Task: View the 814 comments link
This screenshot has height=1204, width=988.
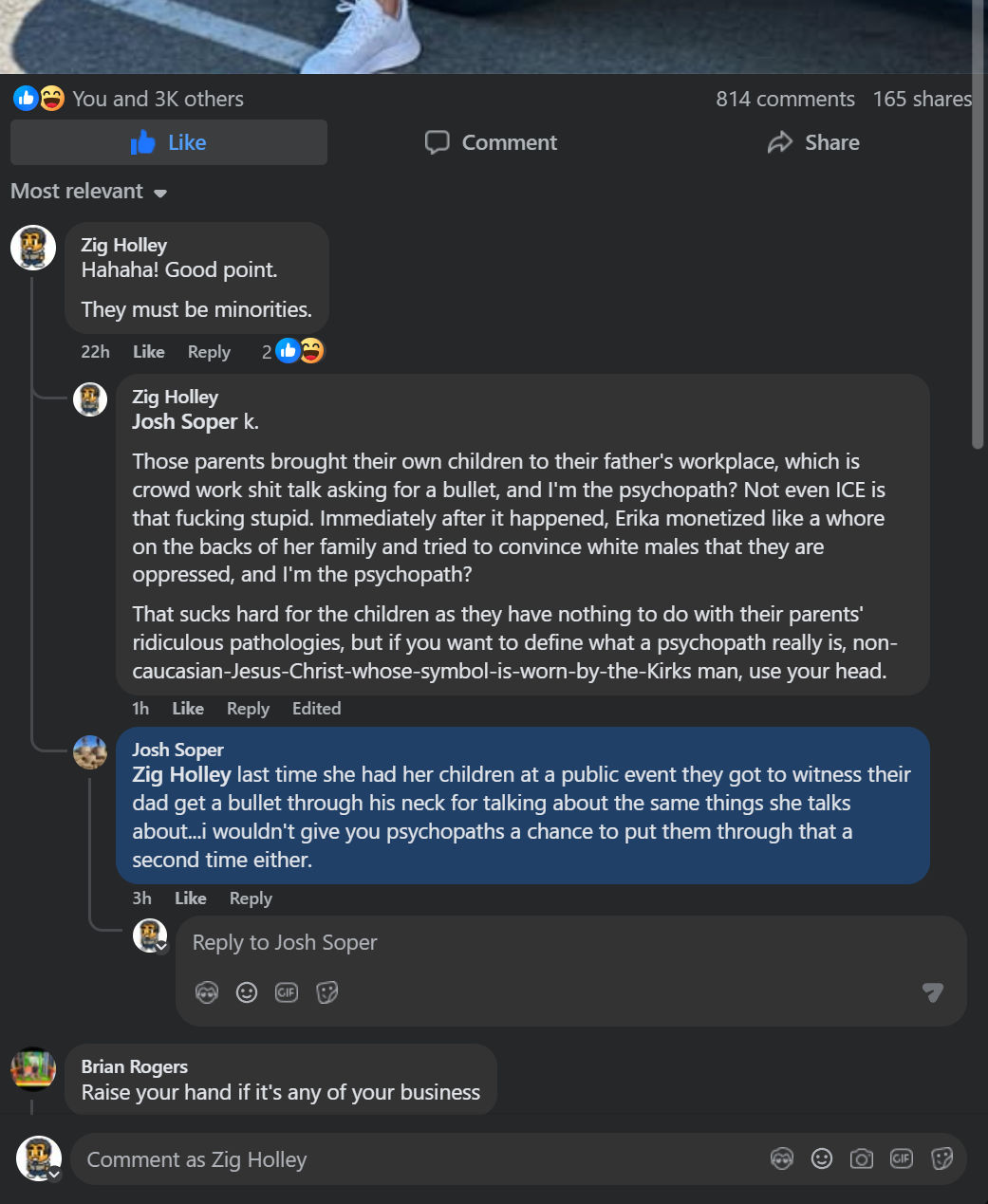Action: tap(785, 99)
